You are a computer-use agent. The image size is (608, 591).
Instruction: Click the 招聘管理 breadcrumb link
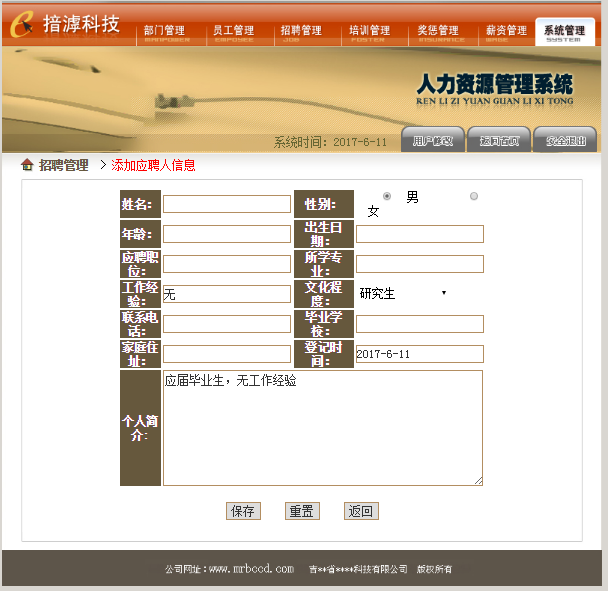coord(64,165)
